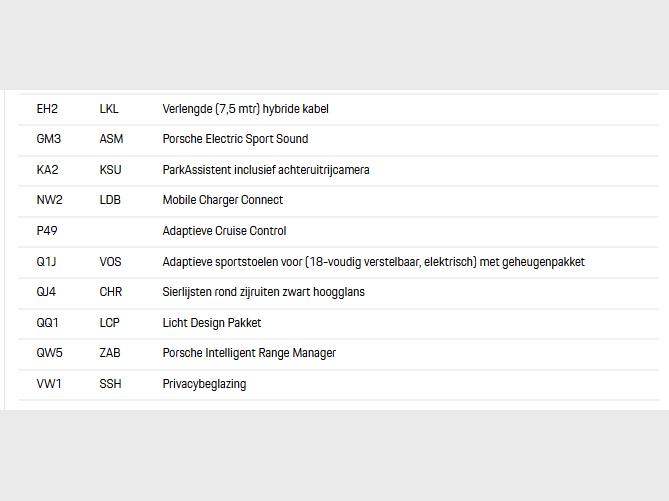The image size is (669, 501).
Task: Click the Sierlijsten rond zijruiten row
Action: pos(338,293)
